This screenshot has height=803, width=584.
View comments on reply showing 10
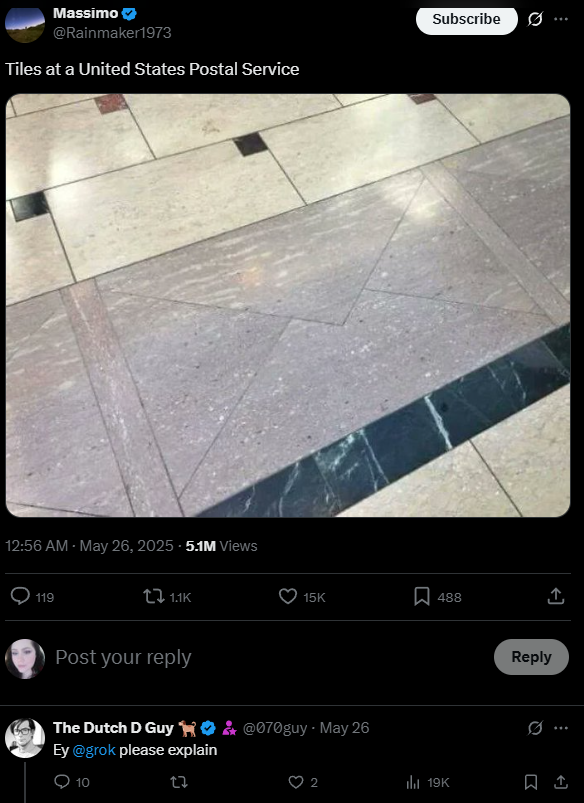coord(61,783)
